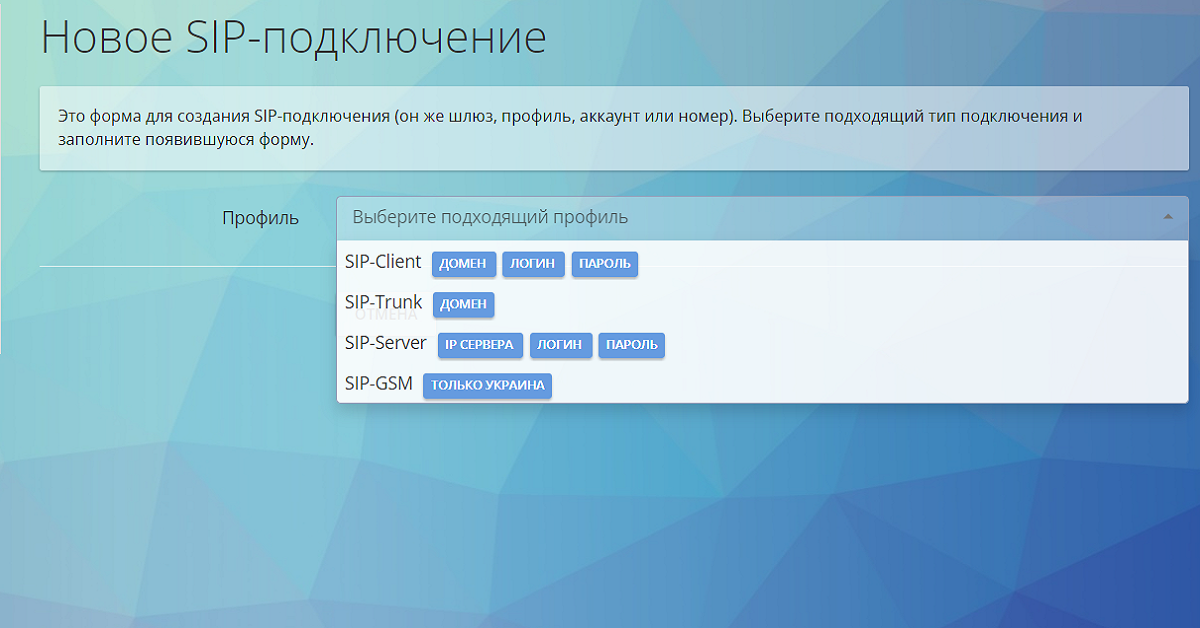Click the Новое SIP-подключение page heading
Screen dimensions: 1200x628
(294, 38)
